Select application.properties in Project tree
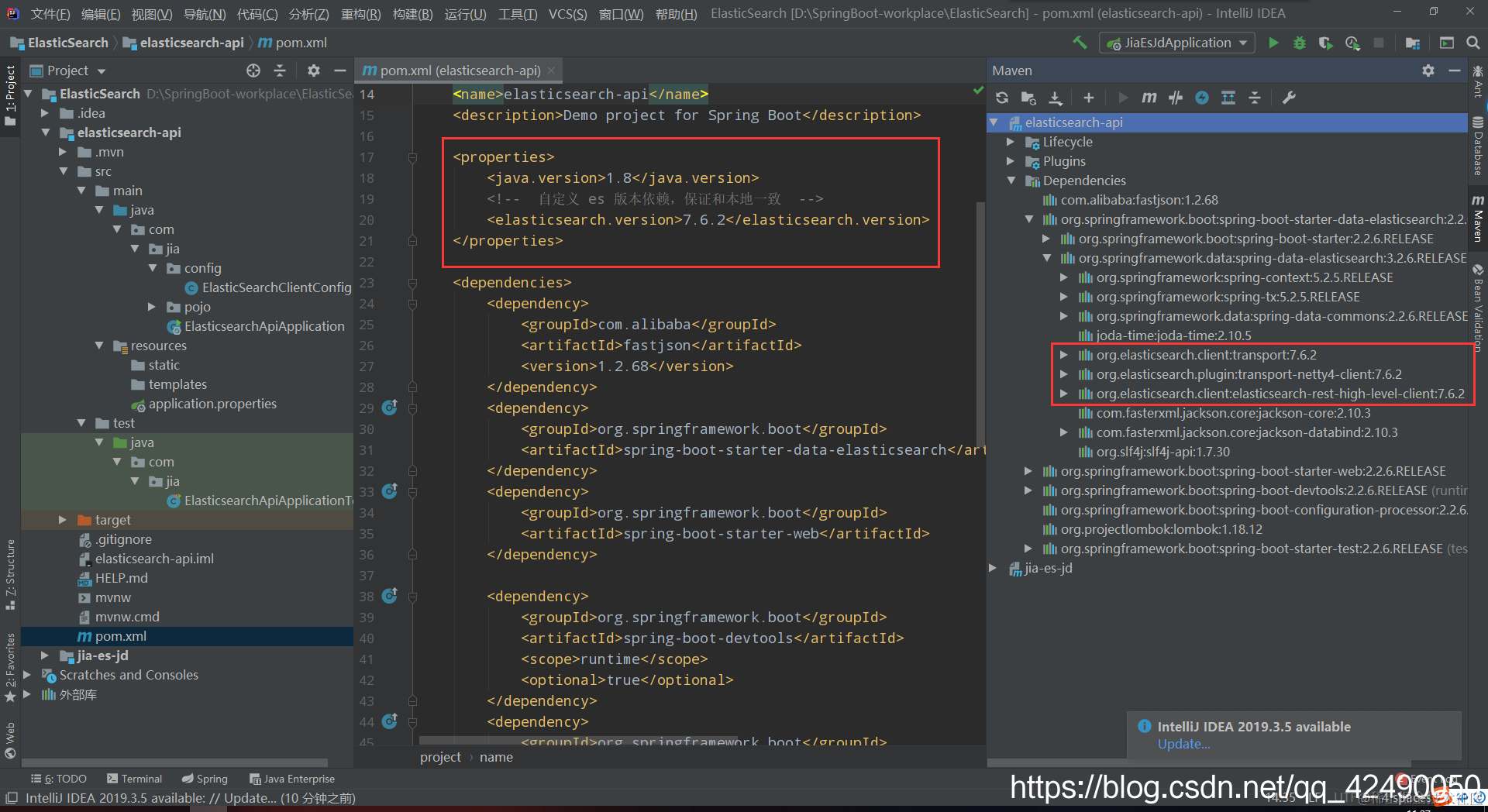This screenshot has width=1488, height=812. (204, 404)
